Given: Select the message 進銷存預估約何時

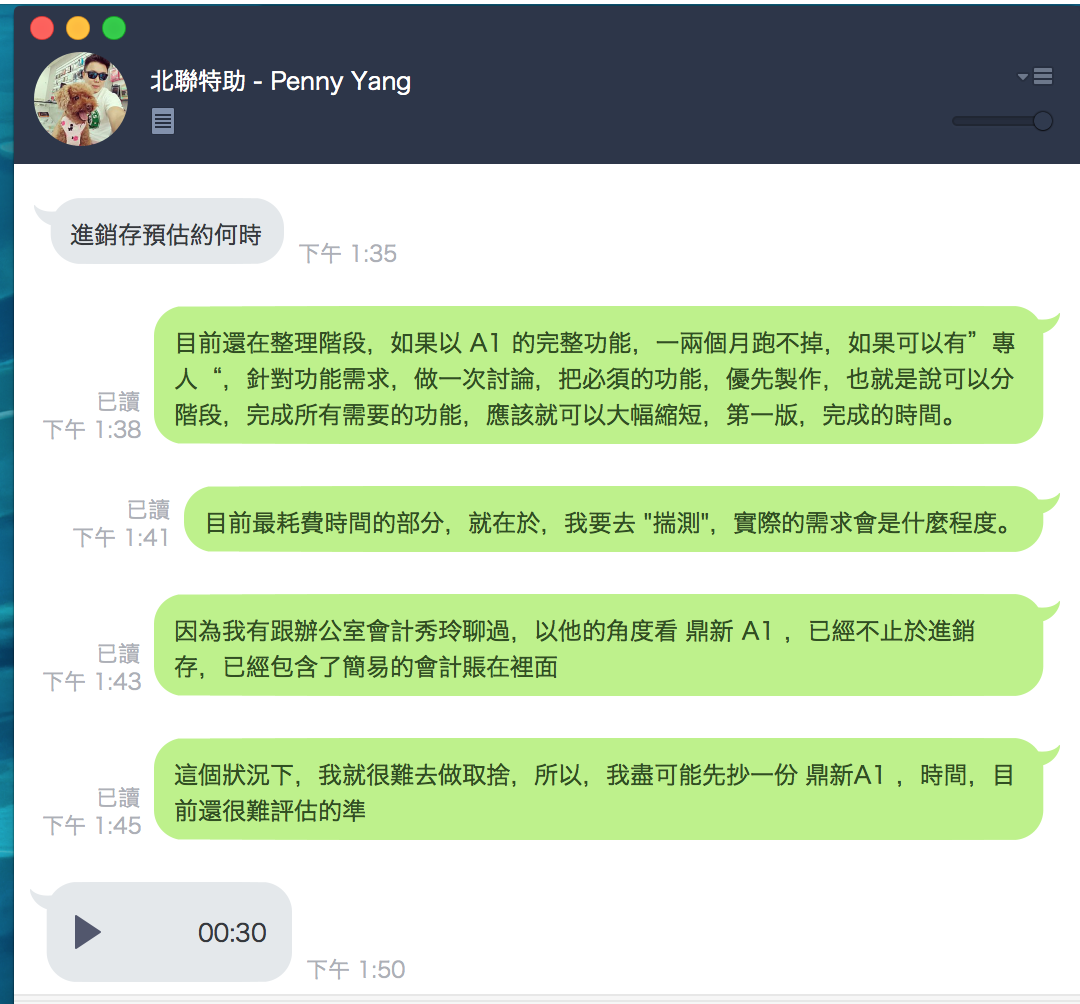Looking at the screenshot, I should (166, 232).
